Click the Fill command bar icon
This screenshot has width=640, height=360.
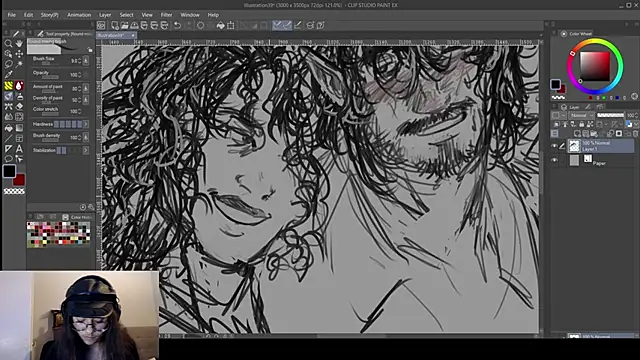(x=220, y=25)
